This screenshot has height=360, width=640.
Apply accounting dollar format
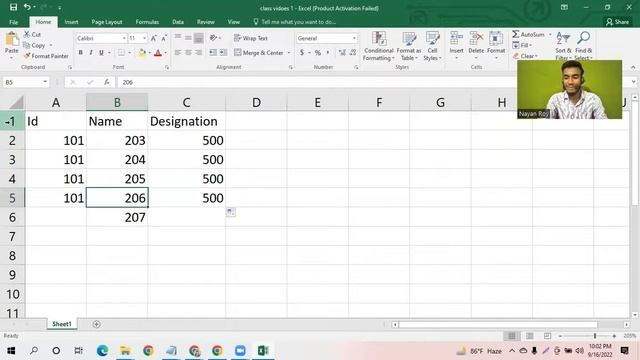[x=302, y=53]
